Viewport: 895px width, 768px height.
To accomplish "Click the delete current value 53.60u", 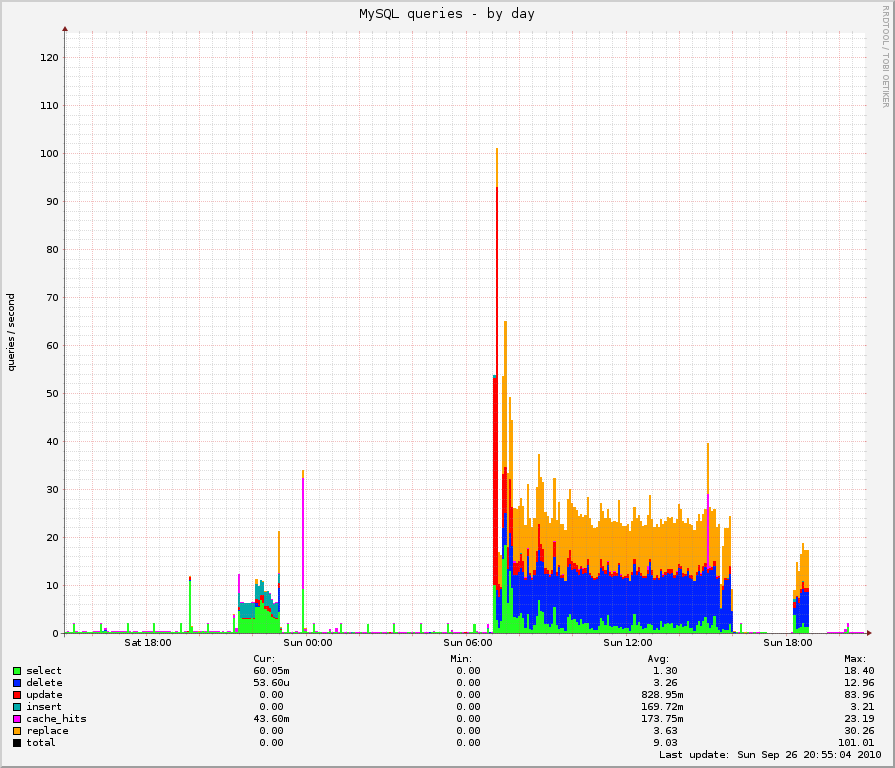I will coord(272,683).
